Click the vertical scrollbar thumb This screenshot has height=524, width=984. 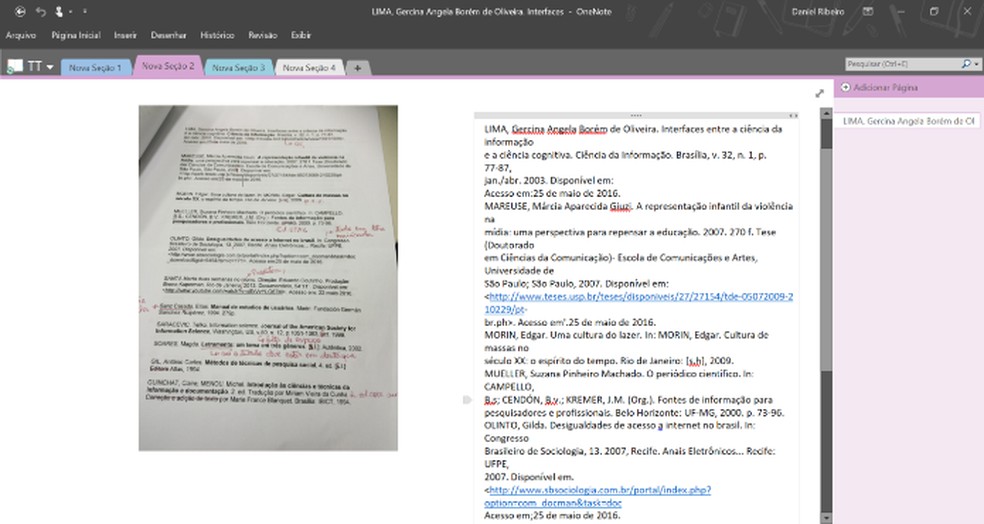click(x=826, y=259)
